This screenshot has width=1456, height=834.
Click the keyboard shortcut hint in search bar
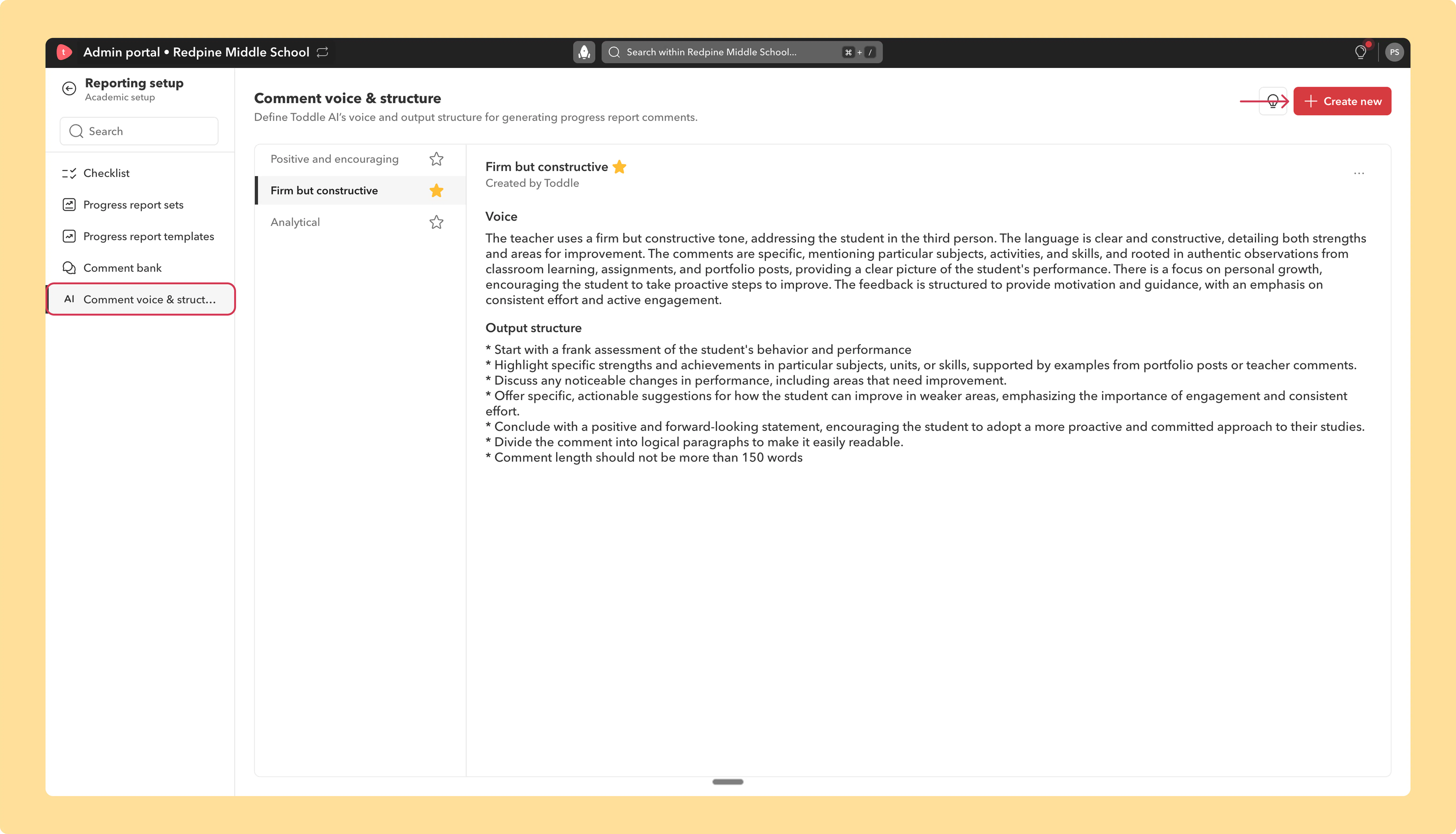(859, 52)
